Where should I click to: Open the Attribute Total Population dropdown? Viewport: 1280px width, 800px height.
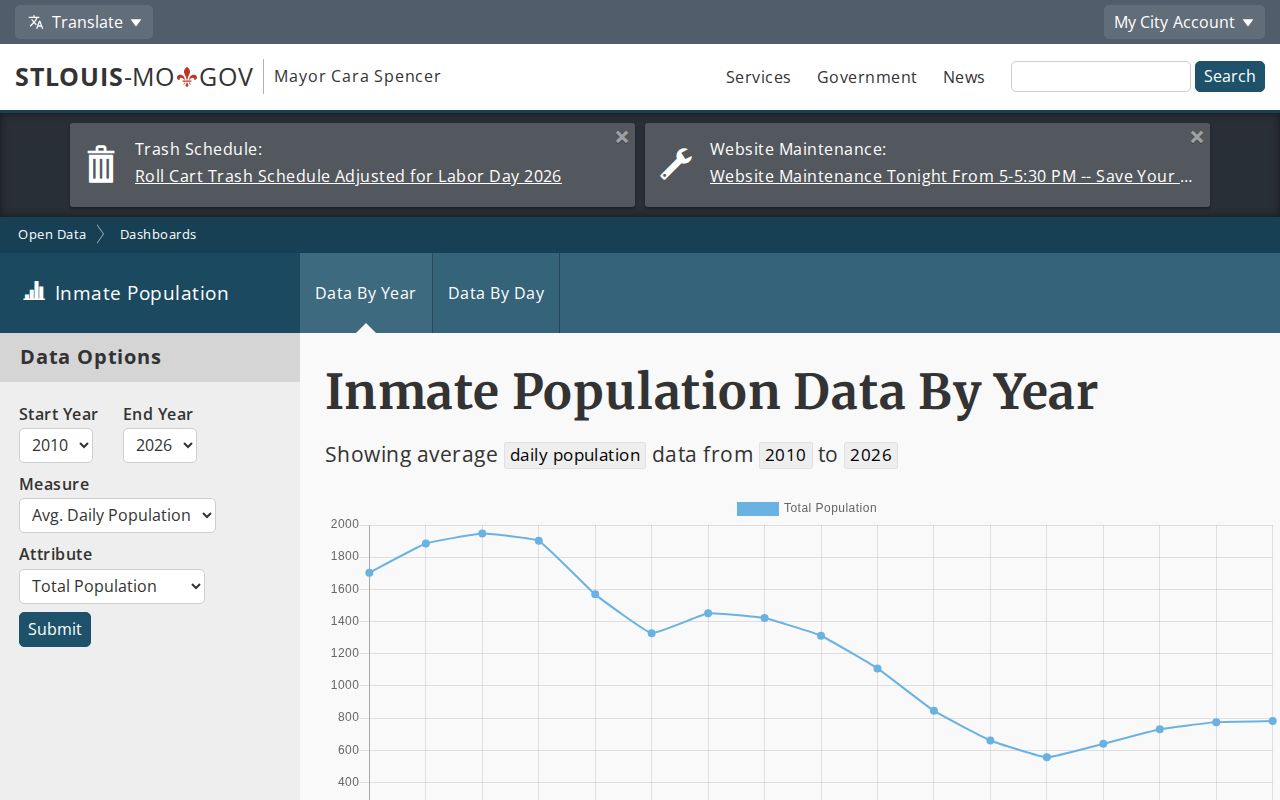pyautogui.click(x=112, y=586)
